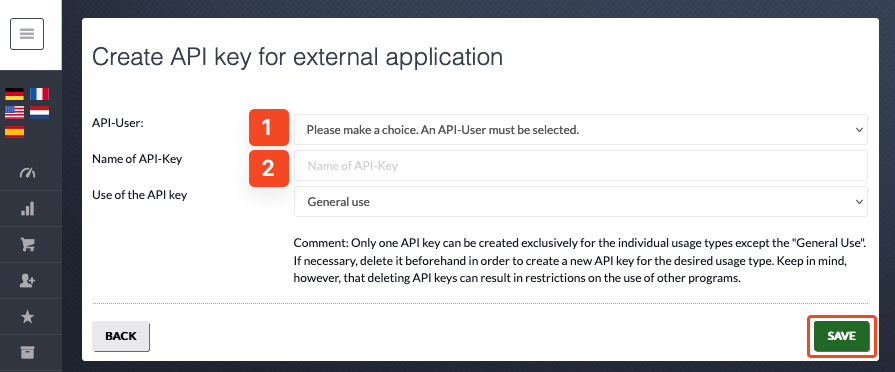Screen dimensions: 895x372
Task: Focus the Name of API-Key input field
Action: pos(580,165)
